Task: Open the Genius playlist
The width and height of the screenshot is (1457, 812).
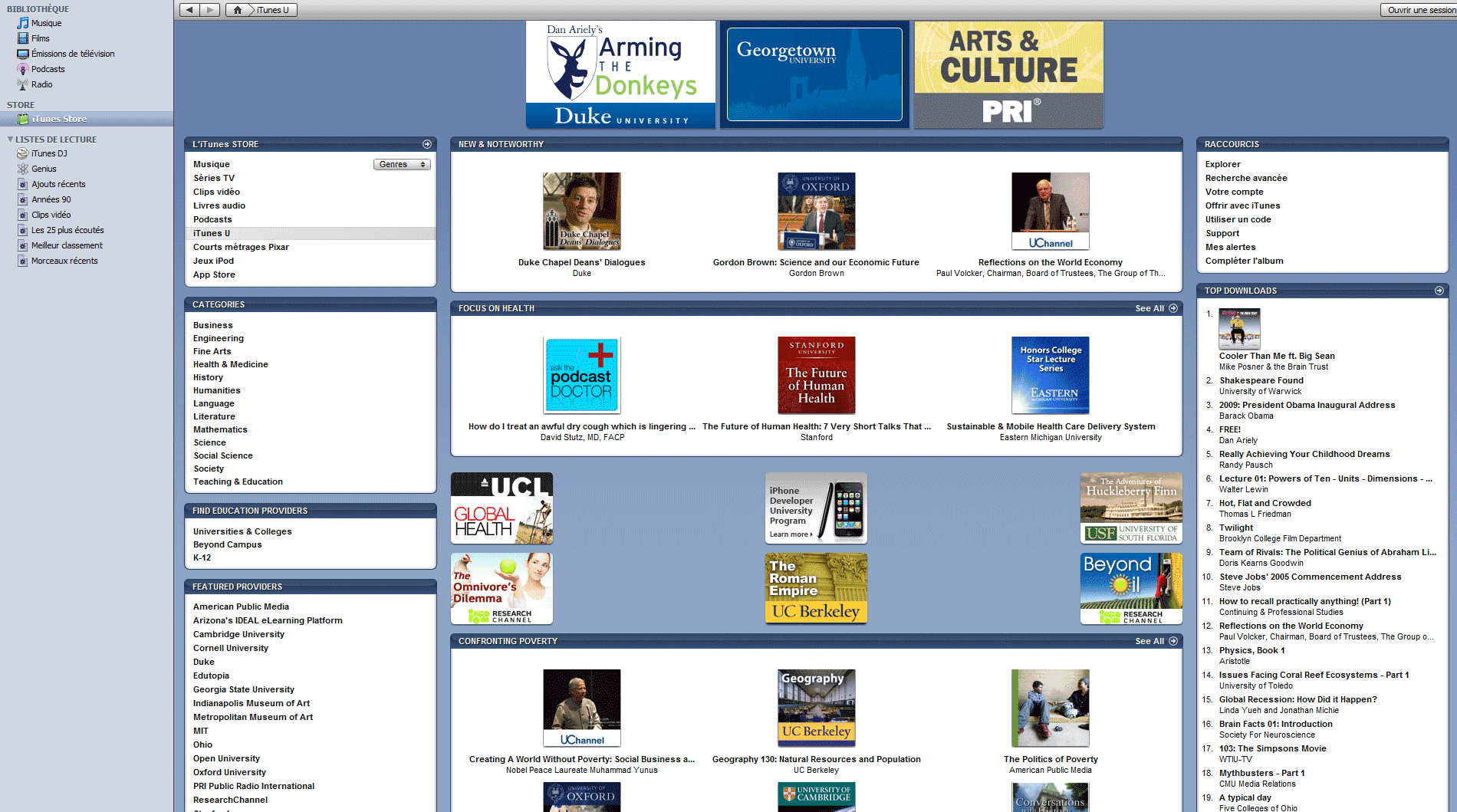Action: pyautogui.click(x=44, y=169)
